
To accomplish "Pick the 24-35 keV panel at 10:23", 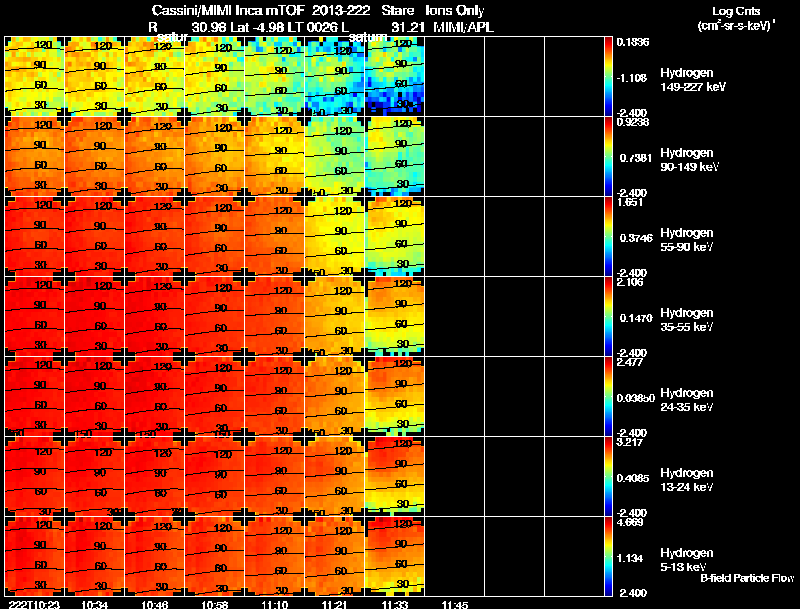I will 34,397.
